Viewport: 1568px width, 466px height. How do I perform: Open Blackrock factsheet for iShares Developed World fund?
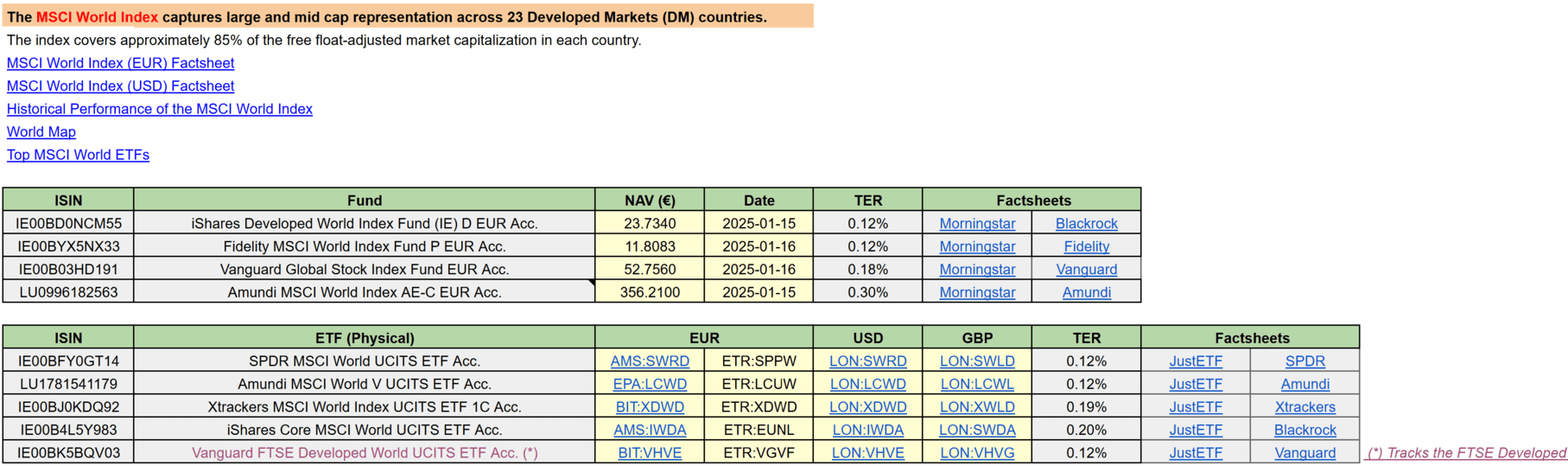pos(1086,223)
